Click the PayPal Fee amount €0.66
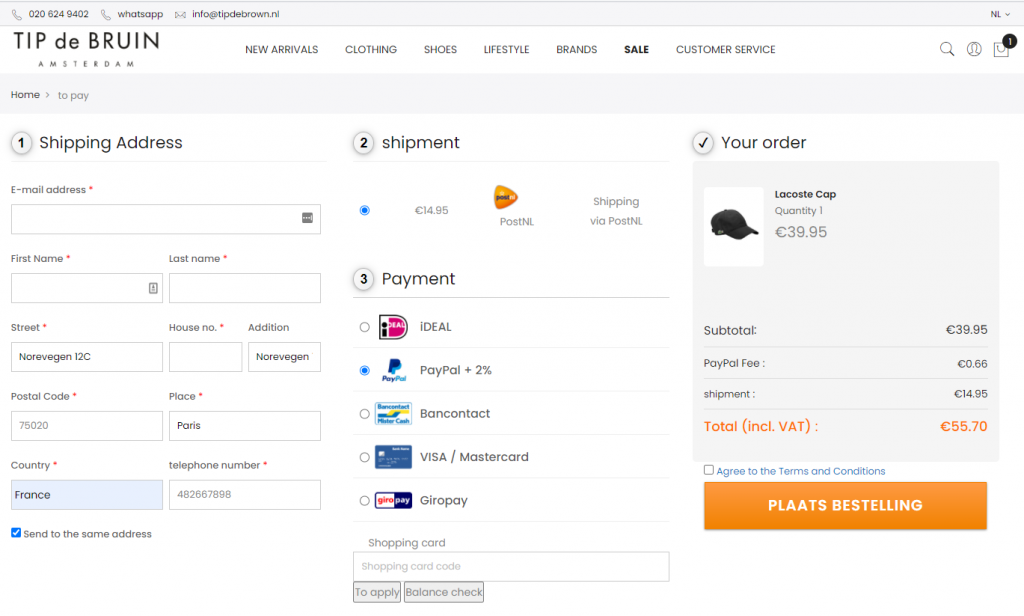 click(x=972, y=364)
